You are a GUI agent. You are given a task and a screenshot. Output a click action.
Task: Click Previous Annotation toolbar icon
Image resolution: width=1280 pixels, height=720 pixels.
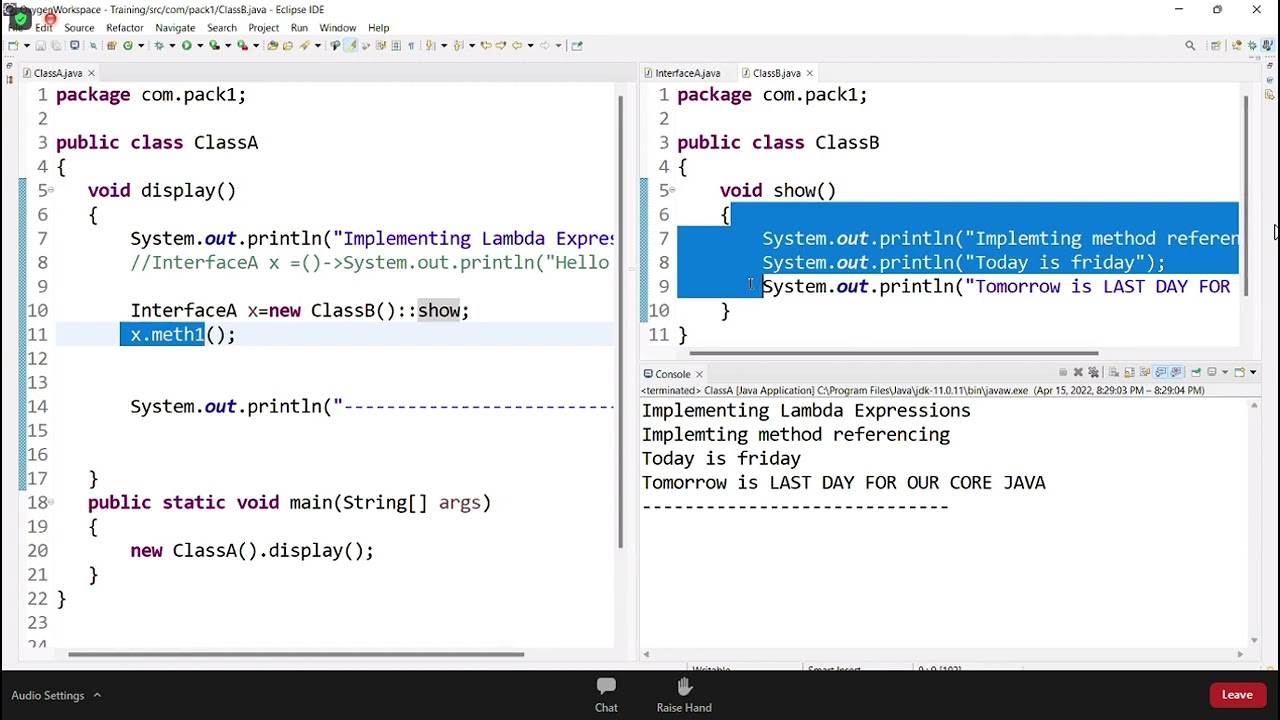click(458, 45)
